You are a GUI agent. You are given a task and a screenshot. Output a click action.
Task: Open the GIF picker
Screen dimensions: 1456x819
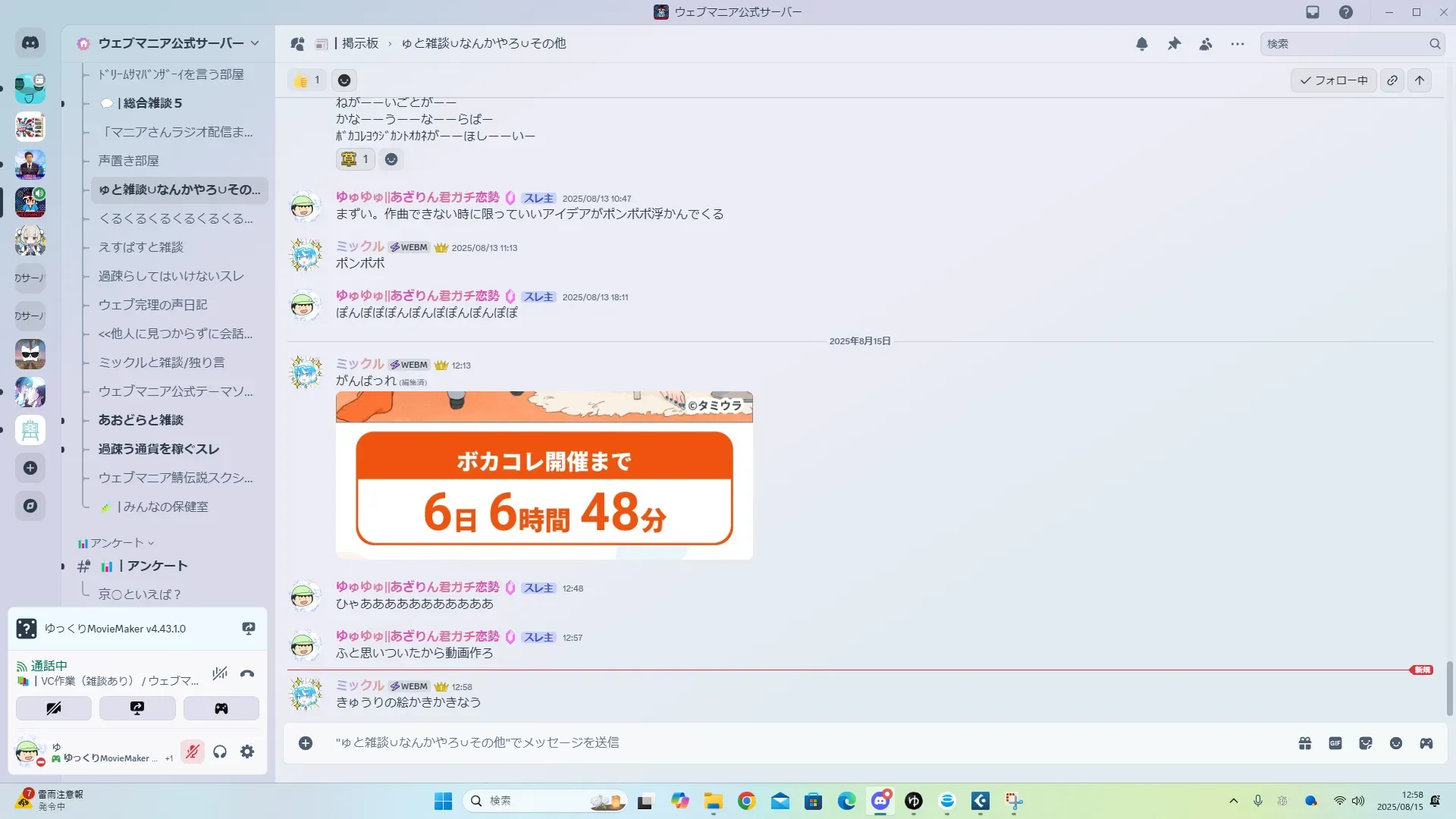1335,743
